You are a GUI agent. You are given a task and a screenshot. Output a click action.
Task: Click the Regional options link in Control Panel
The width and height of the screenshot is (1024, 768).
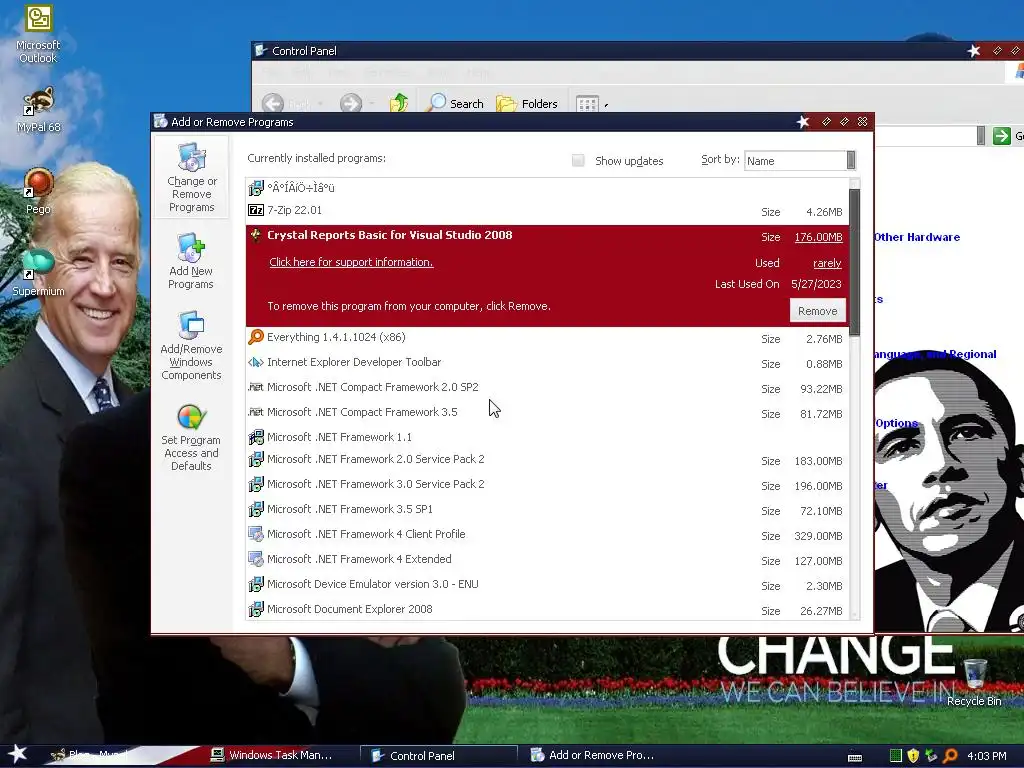click(x=935, y=354)
